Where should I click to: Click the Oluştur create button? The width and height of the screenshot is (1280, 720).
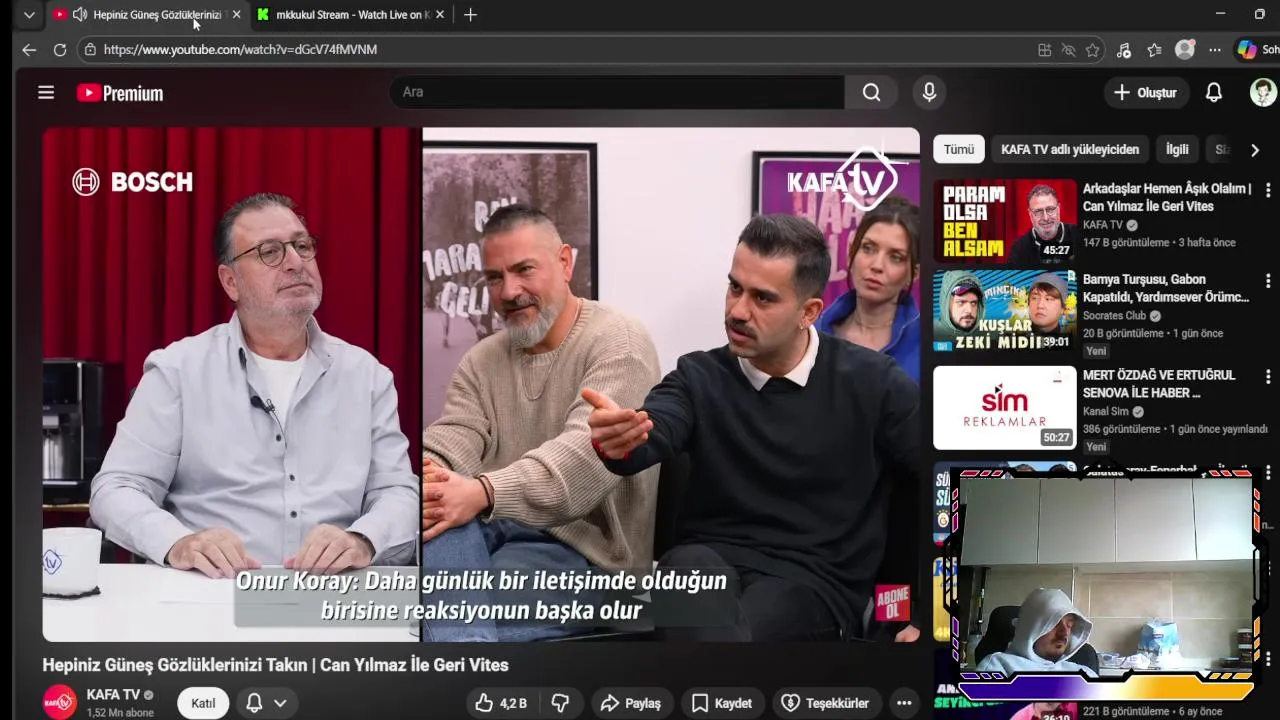pos(1145,93)
